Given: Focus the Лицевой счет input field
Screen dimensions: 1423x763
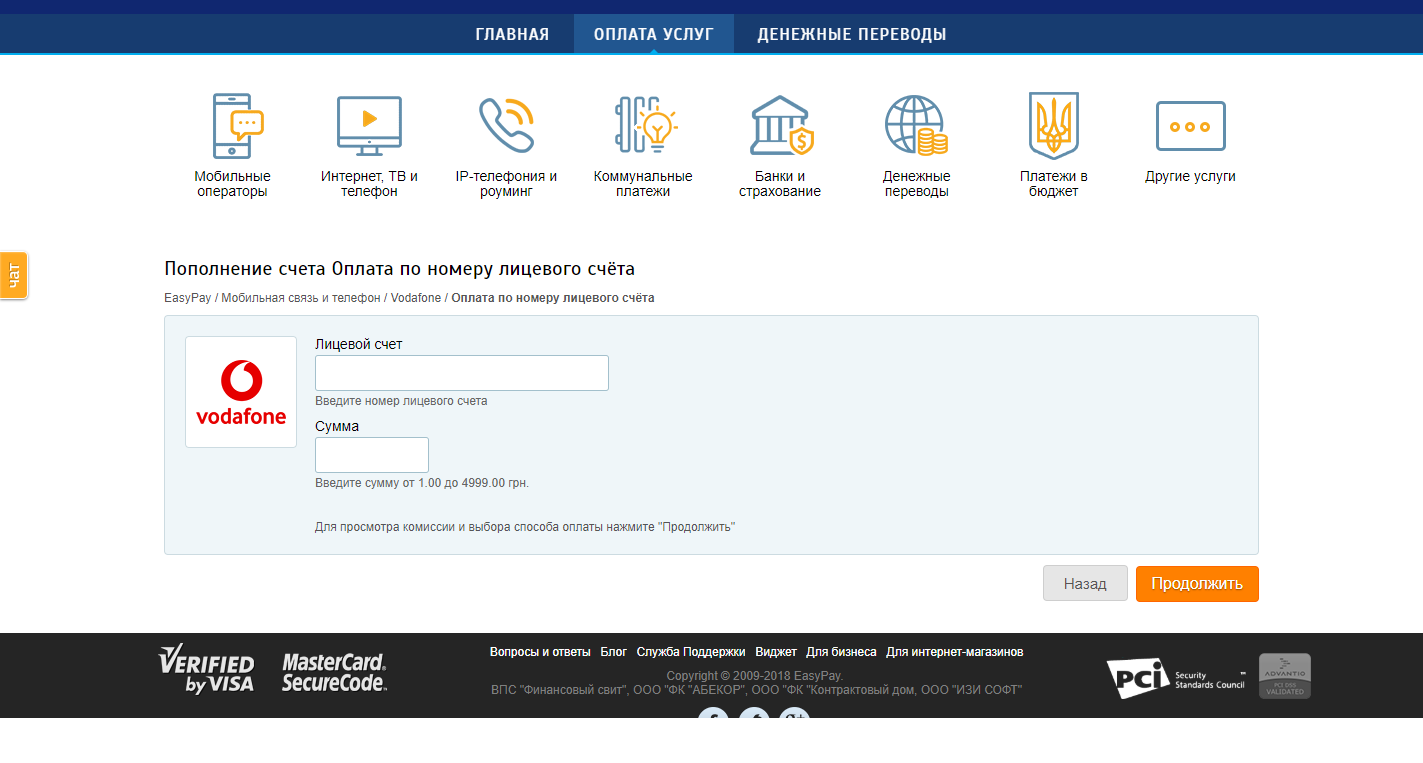Looking at the screenshot, I should (x=462, y=373).
